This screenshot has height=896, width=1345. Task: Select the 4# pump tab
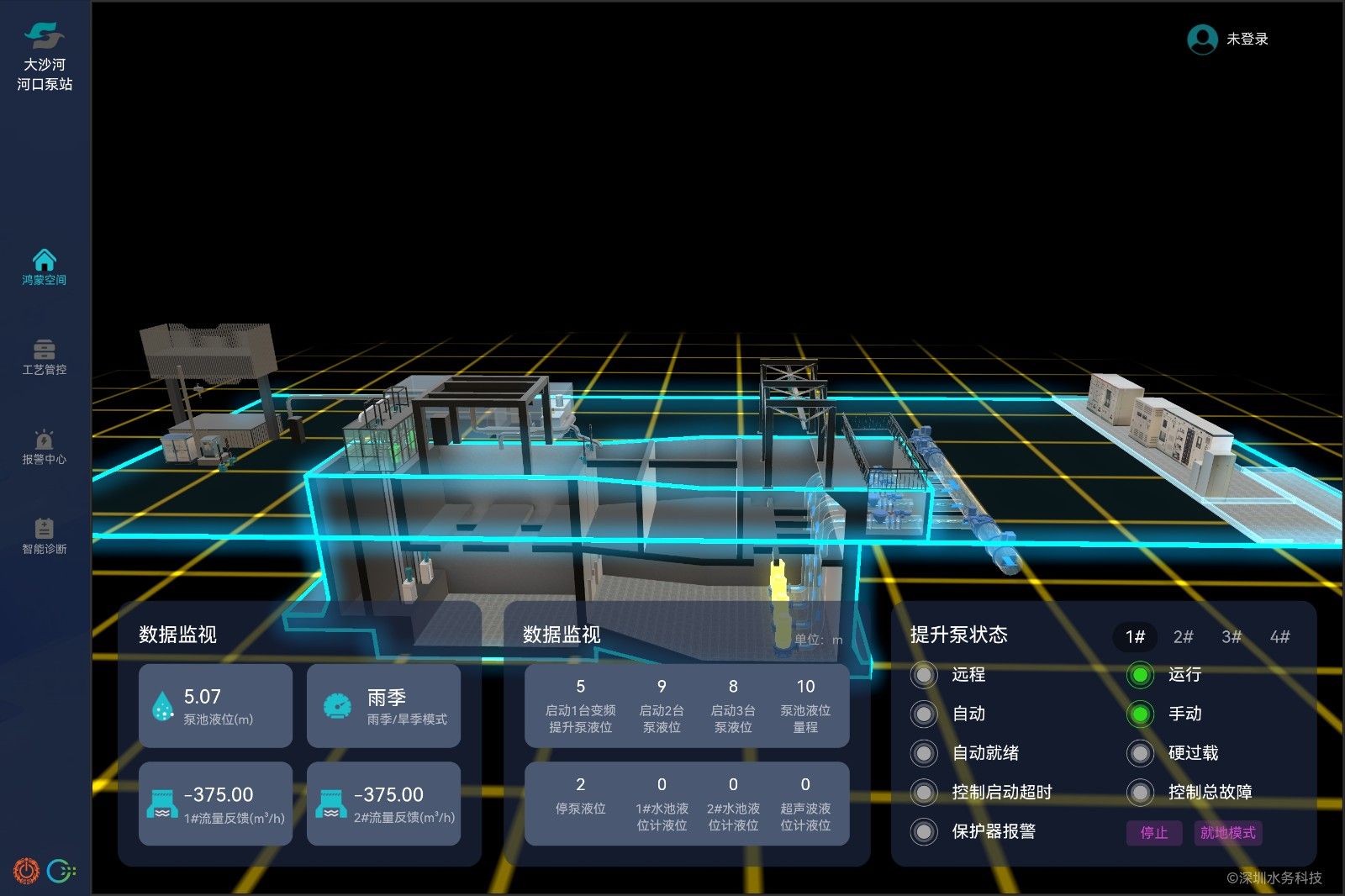tap(1279, 637)
